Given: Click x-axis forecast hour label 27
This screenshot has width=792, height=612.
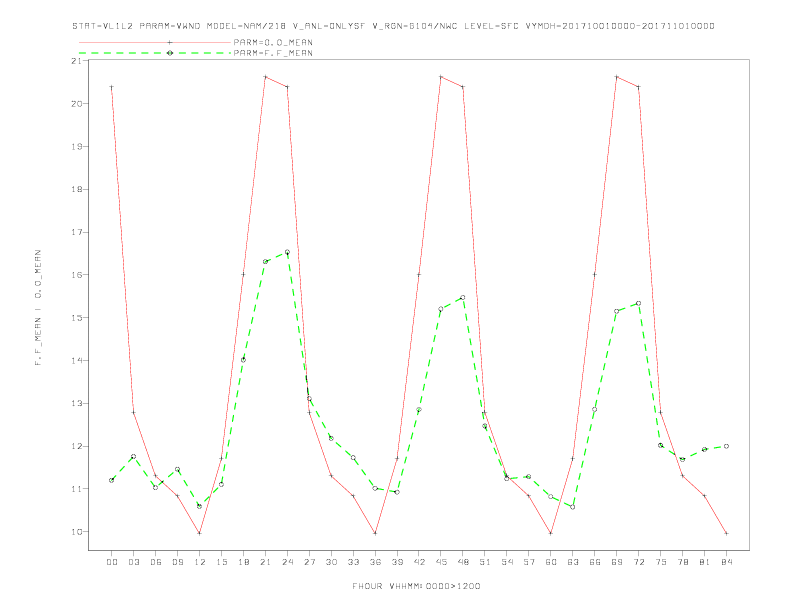Looking at the screenshot, I should click(309, 562).
